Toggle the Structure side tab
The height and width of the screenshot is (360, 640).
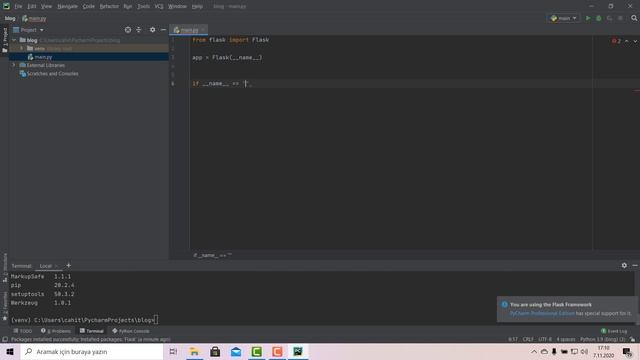point(4,268)
